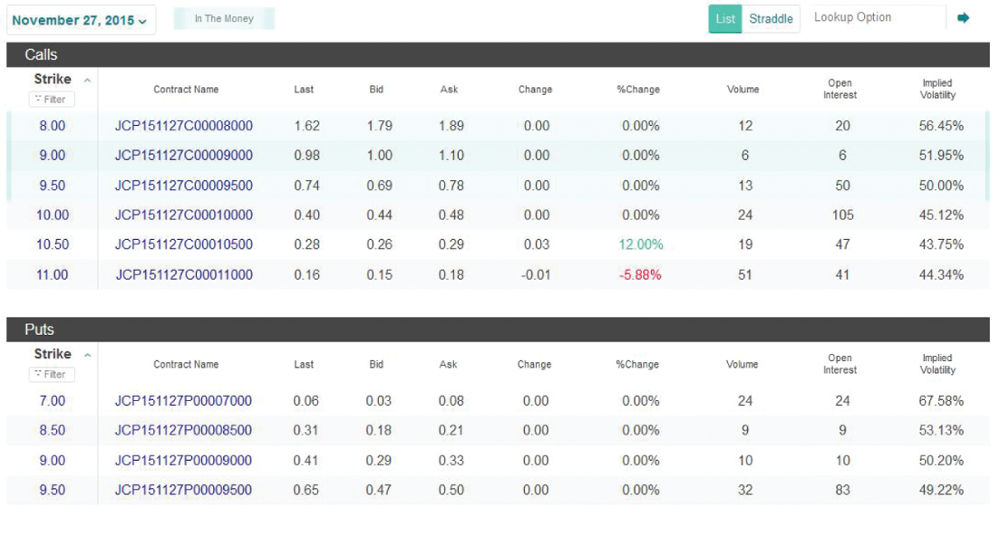Viewport: 1000px width, 536px height.
Task: Open contract JCP151127P00008500
Action: click(184, 431)
